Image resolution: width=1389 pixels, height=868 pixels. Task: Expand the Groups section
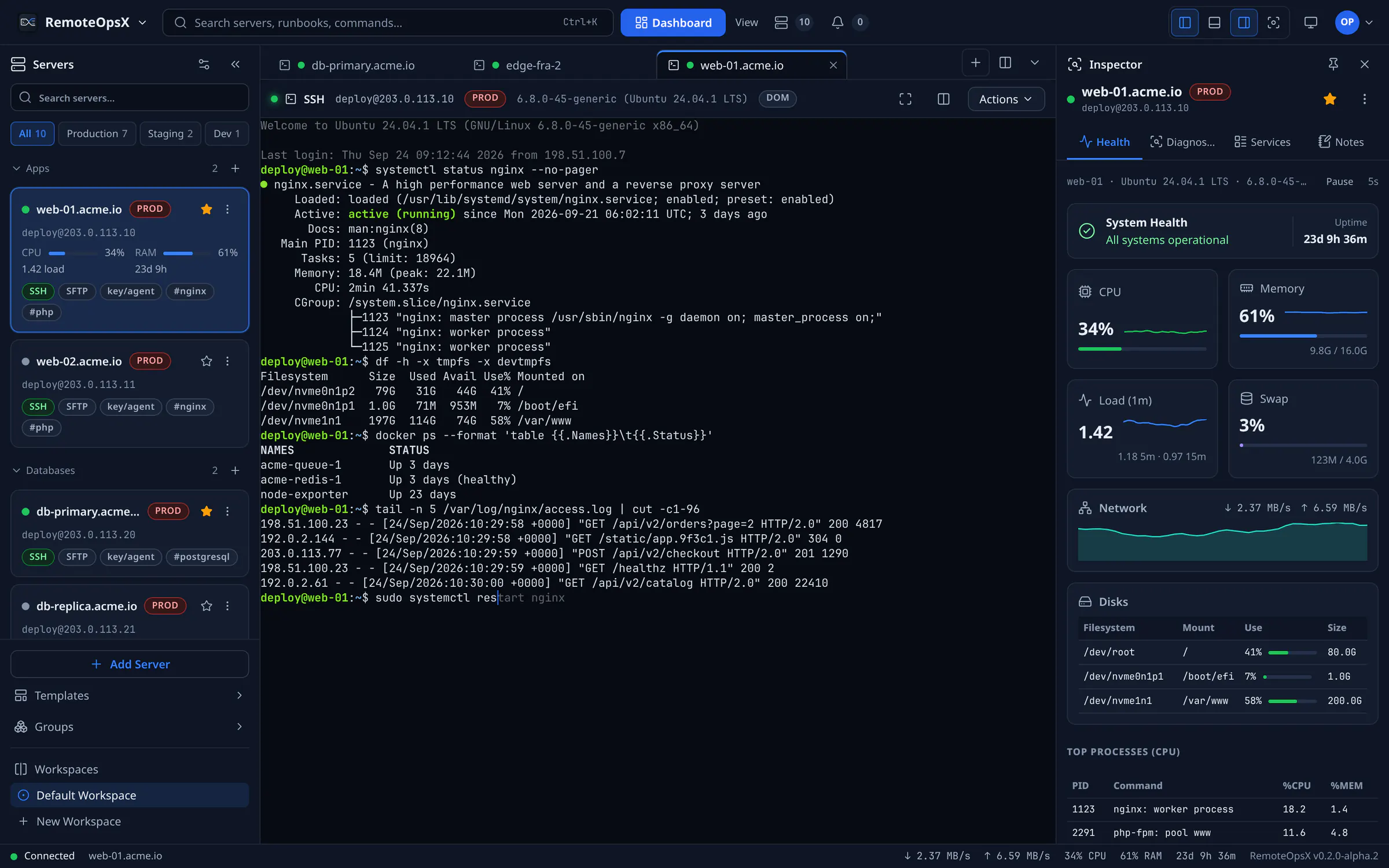(x=130, y=727)
